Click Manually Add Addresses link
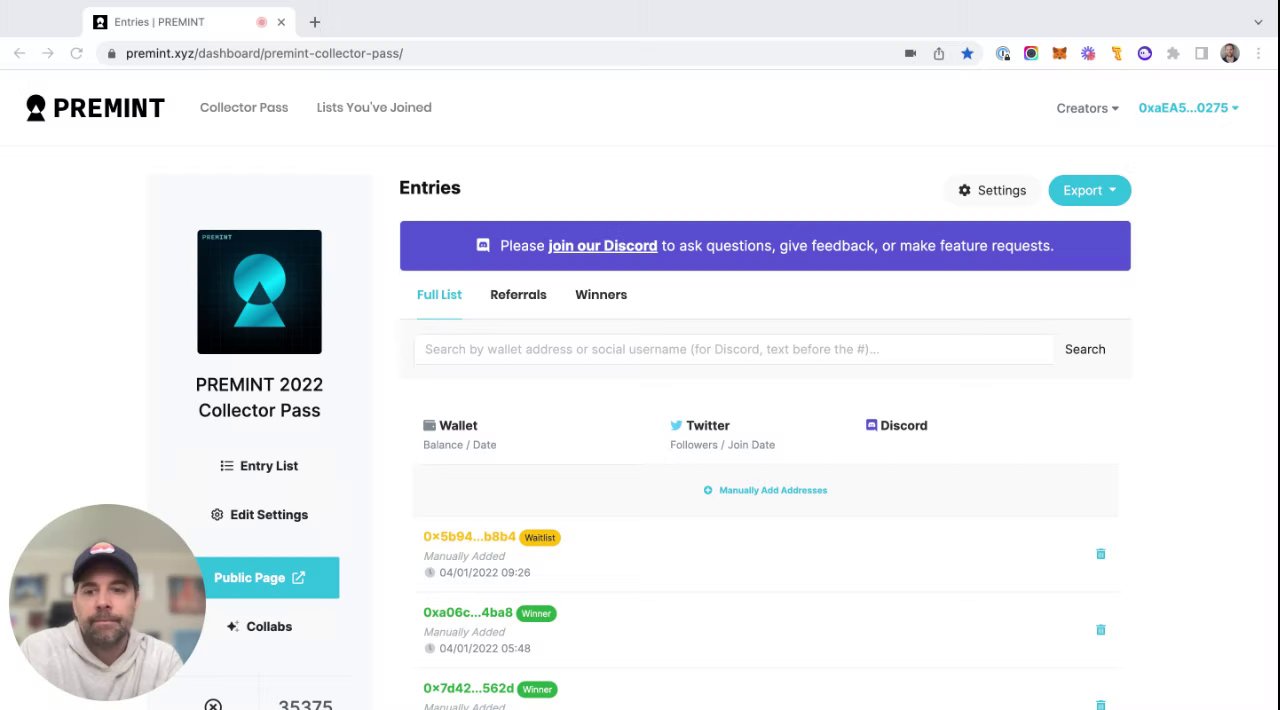The height and width of the screenshot is (710, 1280). pos(773,490)
